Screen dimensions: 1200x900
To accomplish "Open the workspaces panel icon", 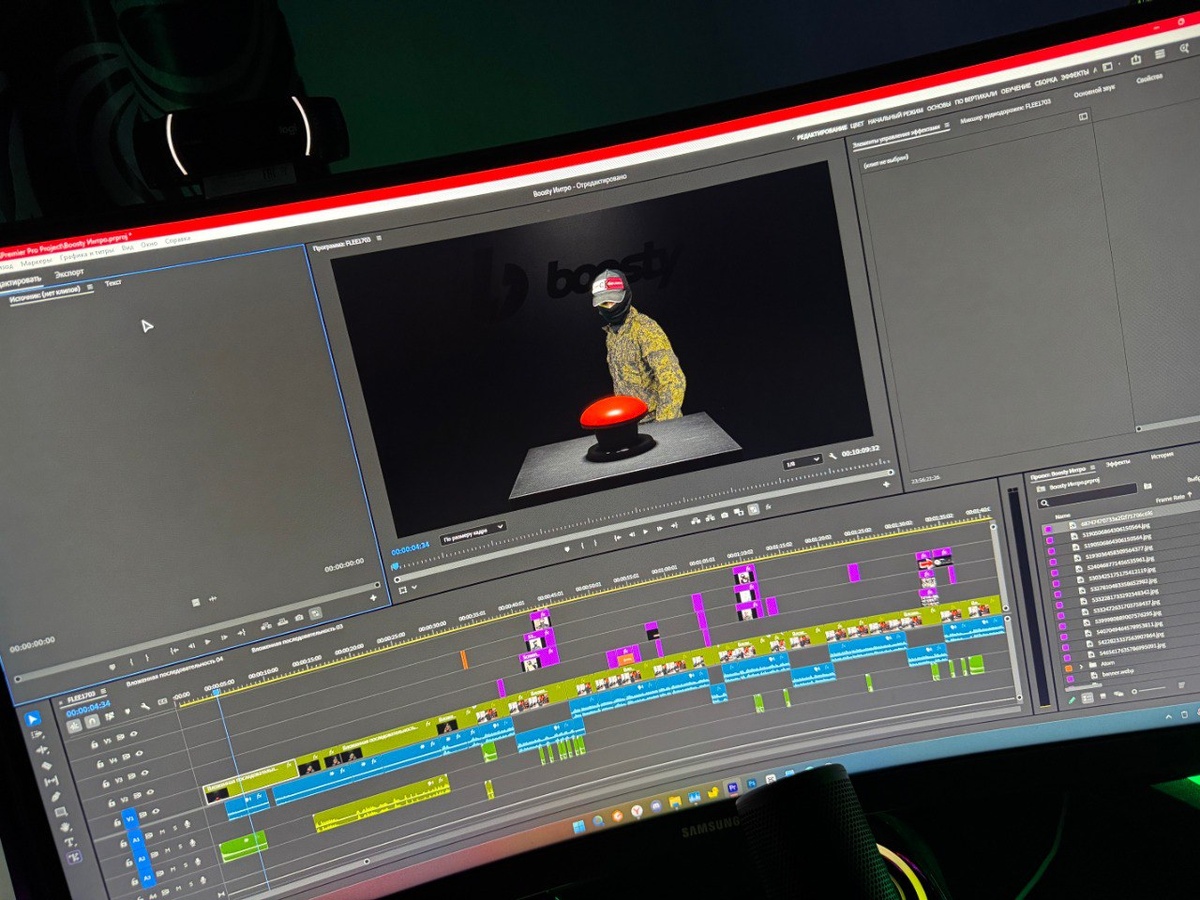I will [x=1107, y=66].
